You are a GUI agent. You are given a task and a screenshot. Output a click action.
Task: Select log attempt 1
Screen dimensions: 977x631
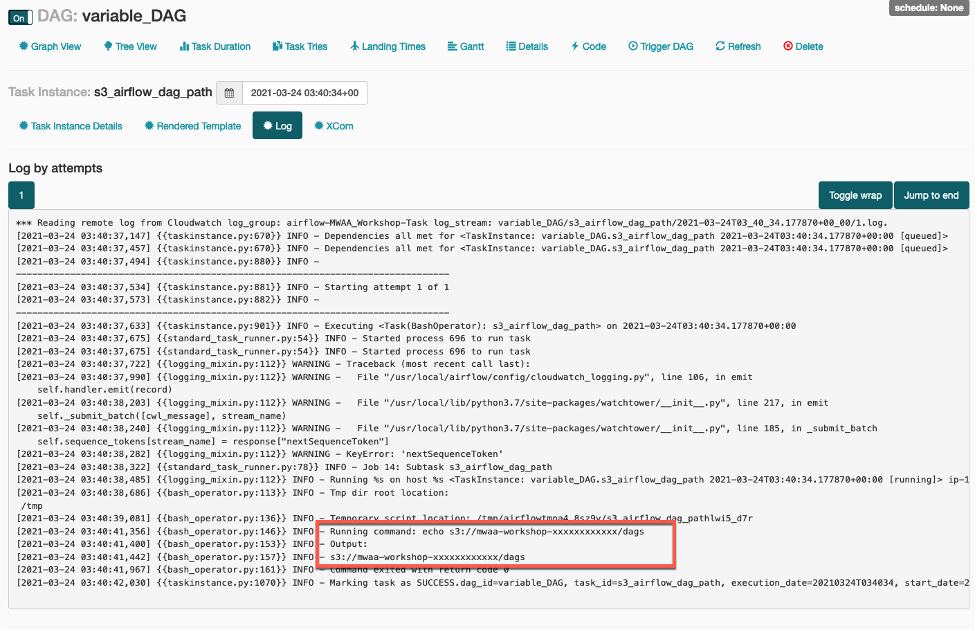click(21, 194)
